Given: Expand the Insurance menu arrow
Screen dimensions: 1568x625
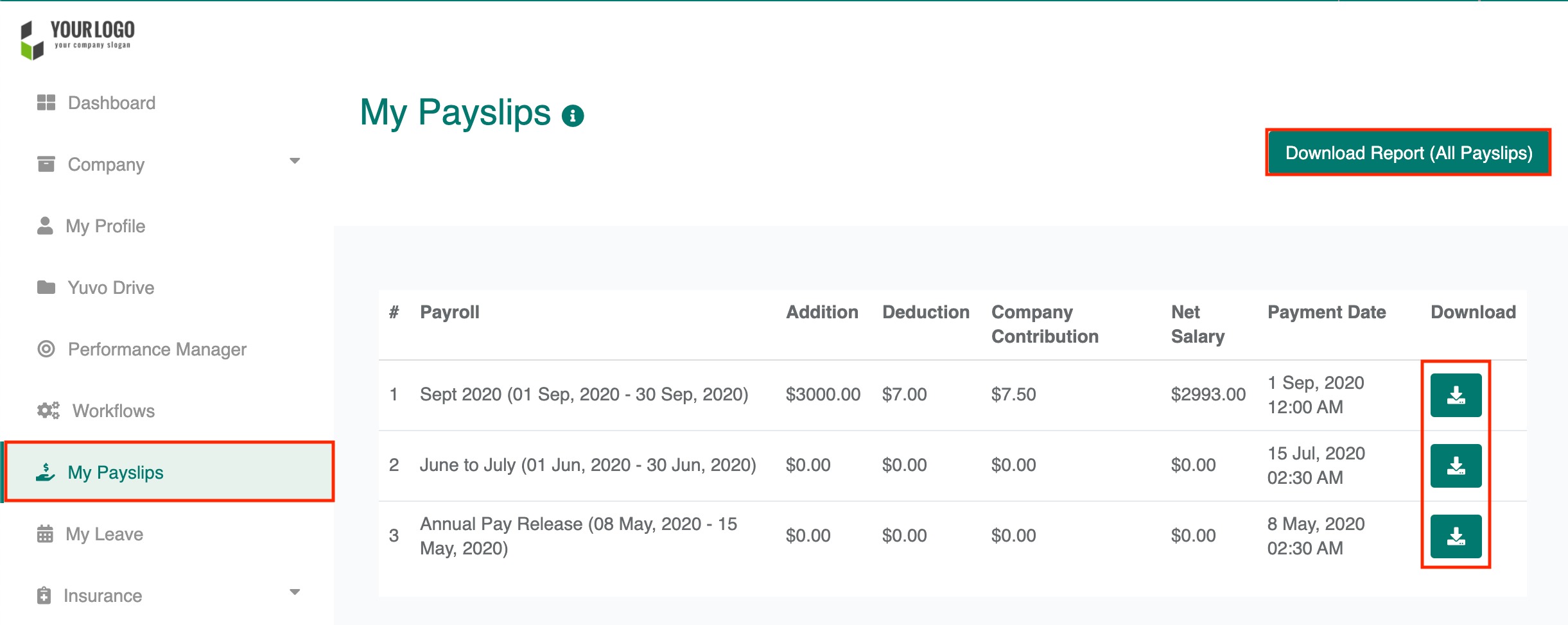Looking at the screenshot, I should (x=295, y=592).
